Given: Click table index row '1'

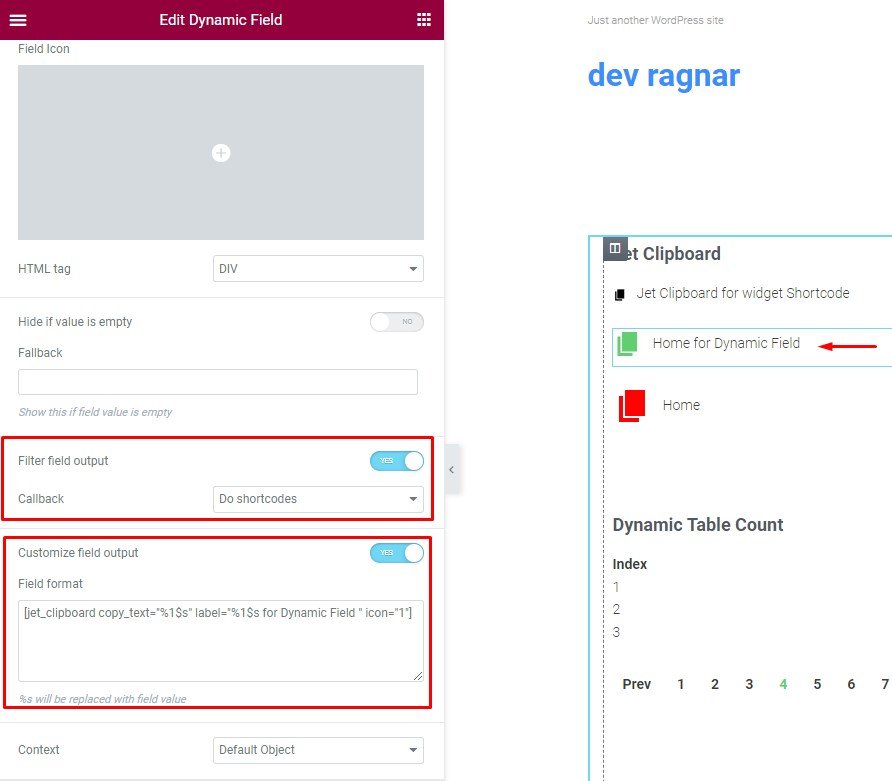Looking at the screenshot, I should click(616, 586).
